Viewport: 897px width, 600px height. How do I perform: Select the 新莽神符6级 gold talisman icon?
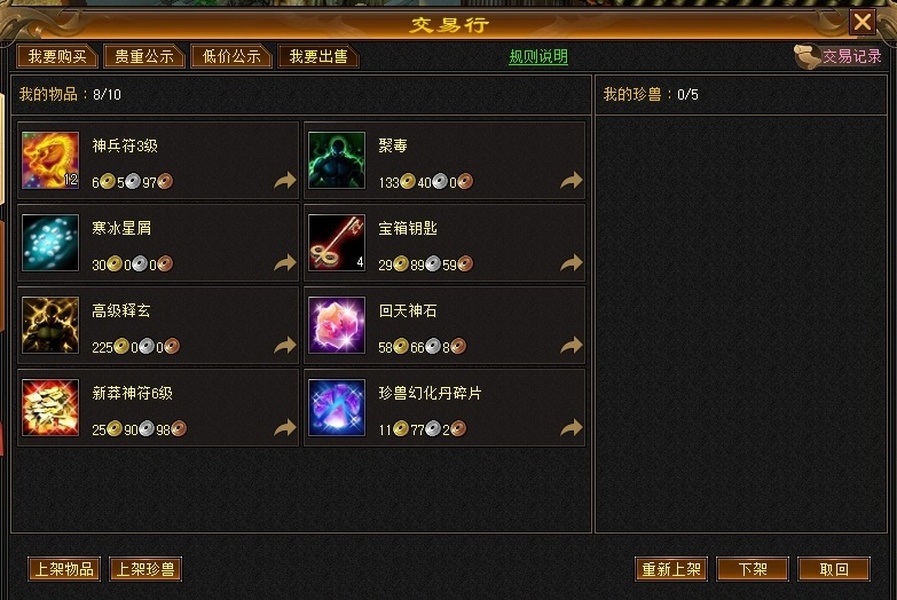click(x=50, y=407)
